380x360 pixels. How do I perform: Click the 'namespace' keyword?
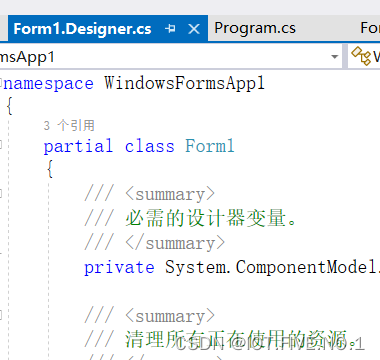click(x=49, y=83)
